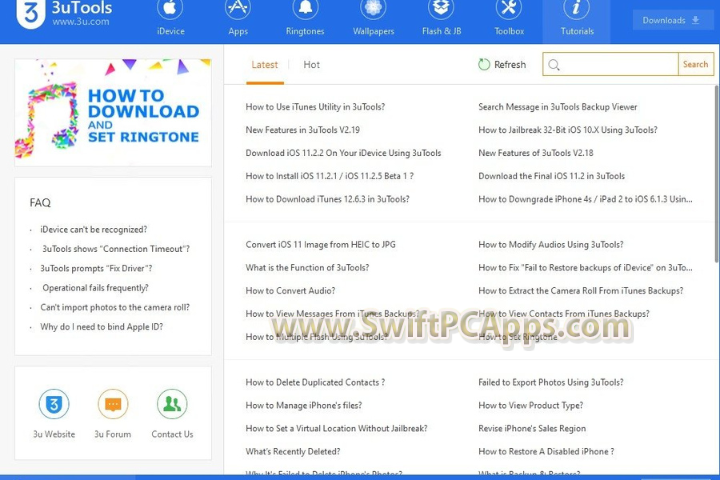The height and width of the screenshot is (480, 720).
Task: Open the iDevice section icon
Action: 170,8
